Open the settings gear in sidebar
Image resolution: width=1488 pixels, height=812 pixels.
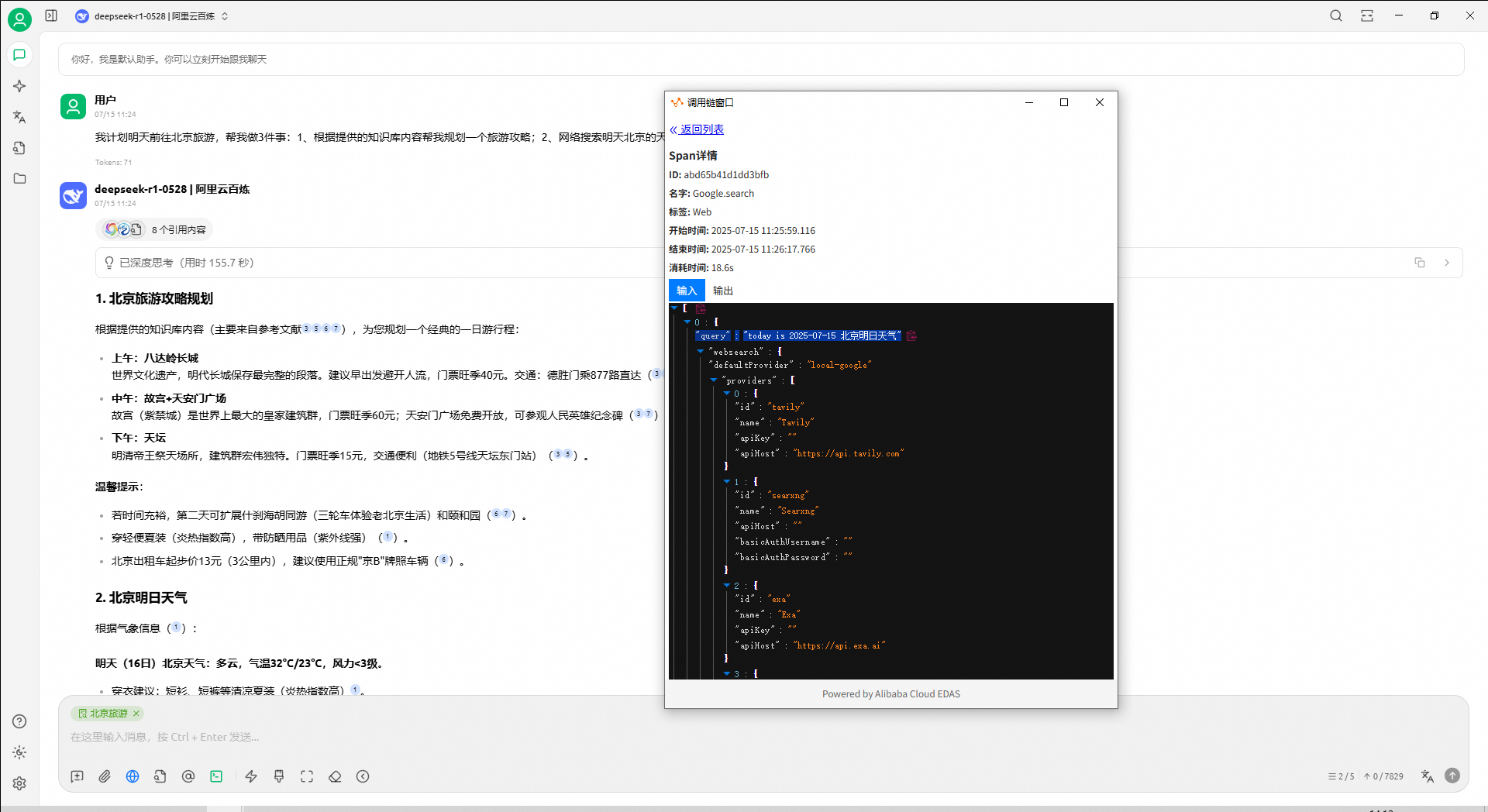pyautogui.click(x=19, y=783)
